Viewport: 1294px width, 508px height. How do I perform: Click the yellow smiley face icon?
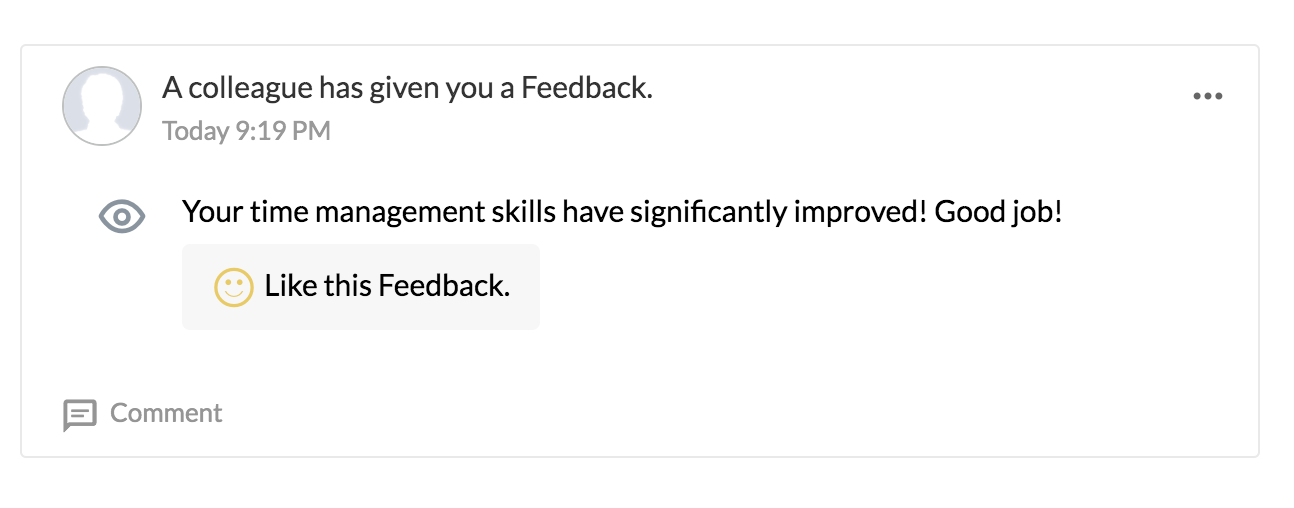click(234, 287)
